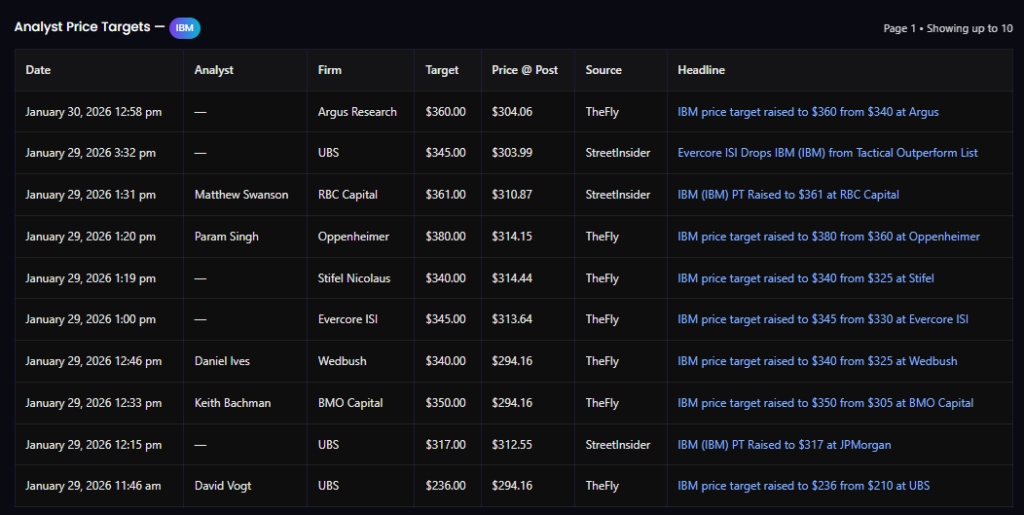Click the Firm column header
Viewport: 1024px width, 515px height.
330,70
